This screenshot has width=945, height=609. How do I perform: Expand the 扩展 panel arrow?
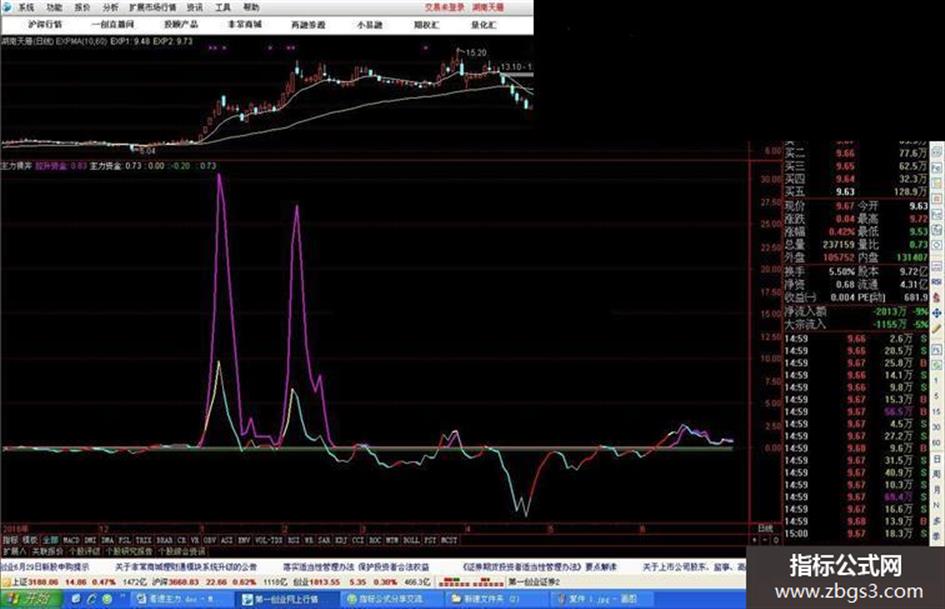point(14,551)
